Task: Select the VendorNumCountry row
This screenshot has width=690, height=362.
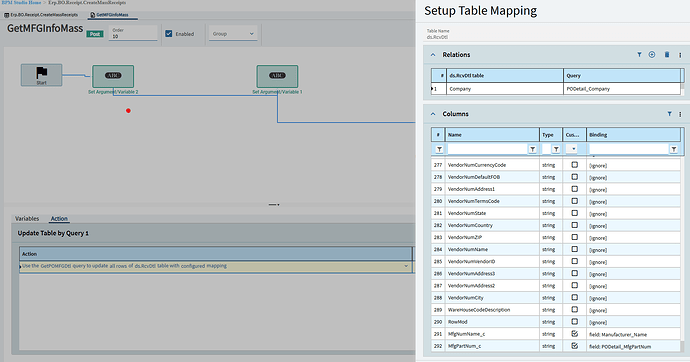Action: (556, 225)
